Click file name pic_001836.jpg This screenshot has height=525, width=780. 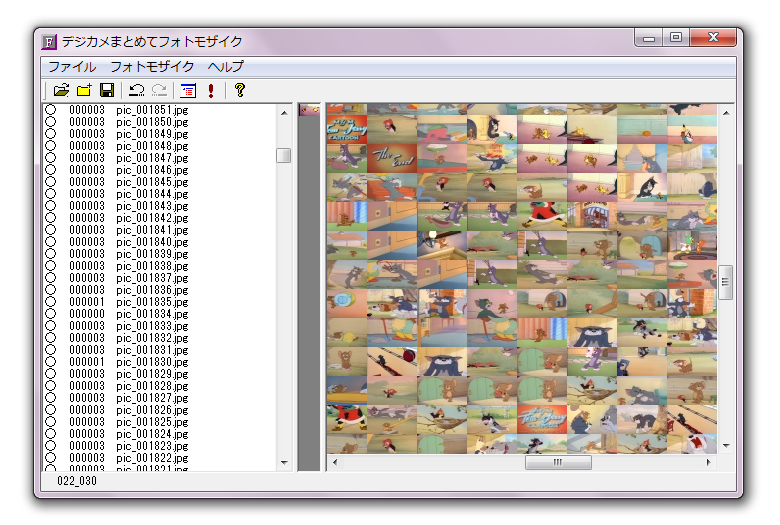tap(152, 290)
